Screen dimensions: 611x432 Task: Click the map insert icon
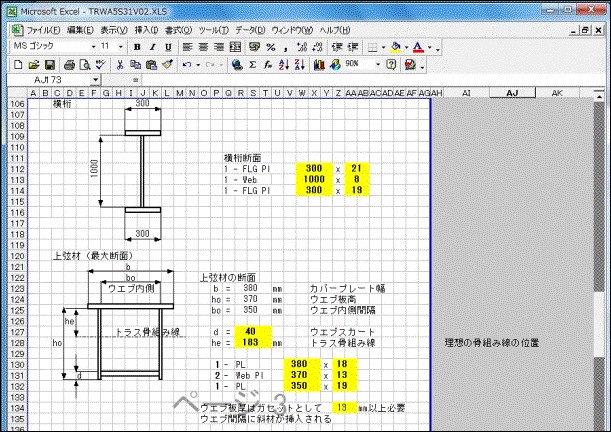(335, 65)
